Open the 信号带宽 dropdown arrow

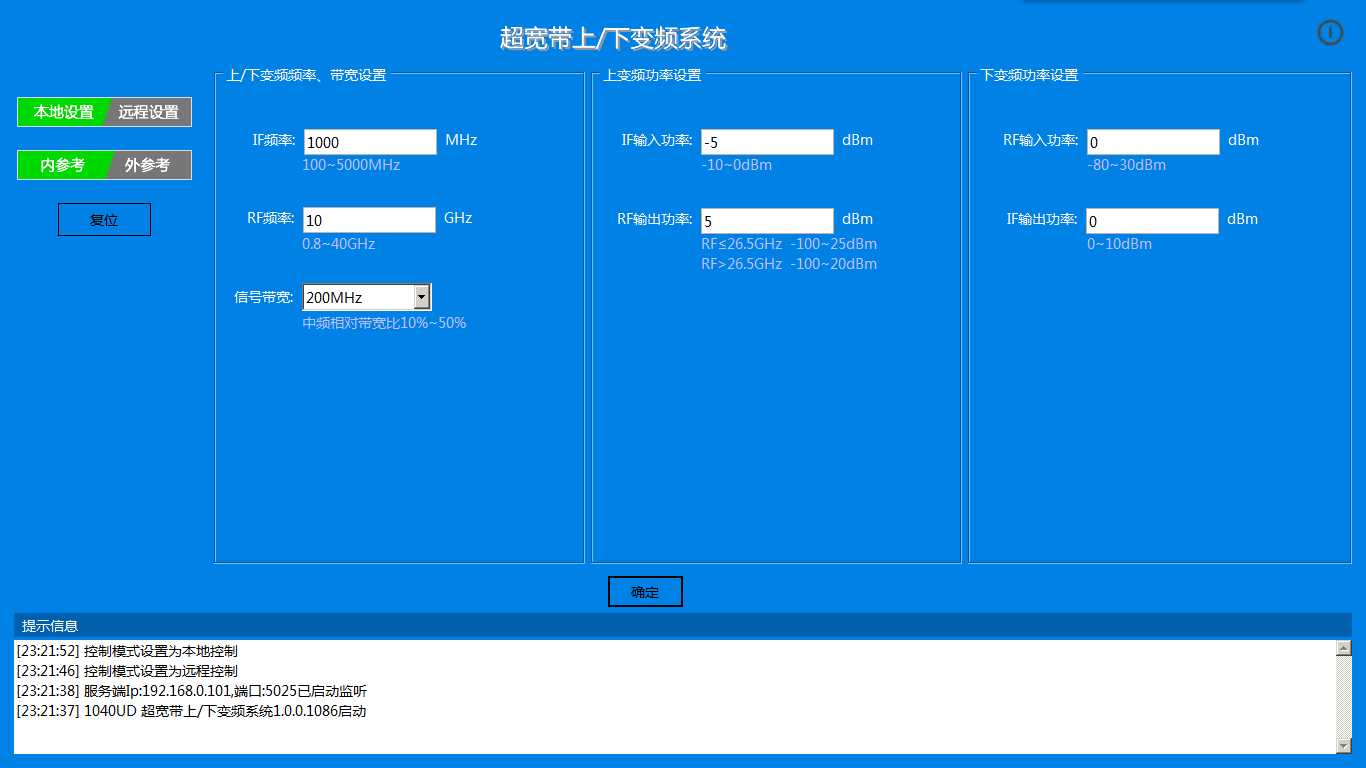[421, 297]
